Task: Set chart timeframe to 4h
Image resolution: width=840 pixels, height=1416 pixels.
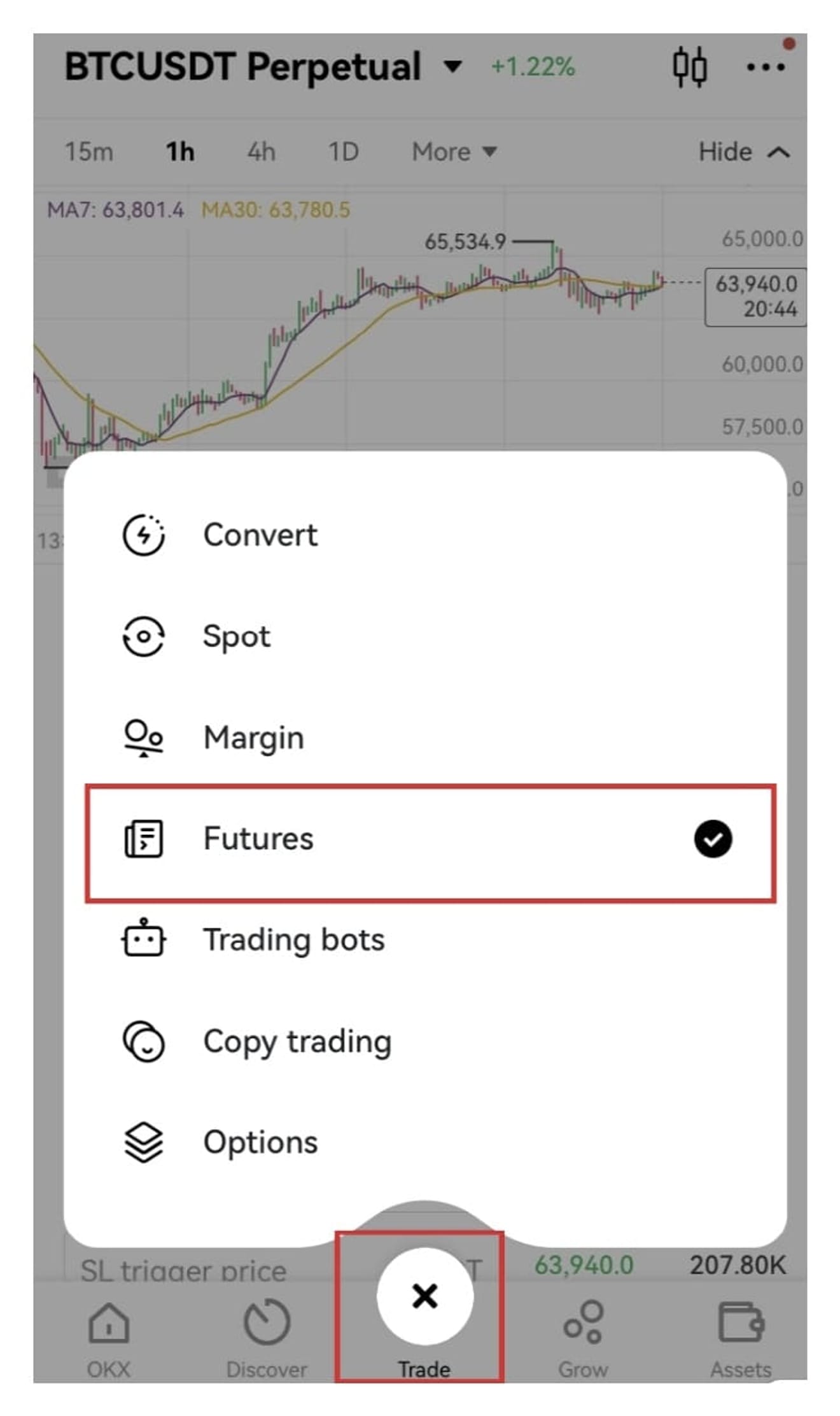Action: [262, 151]
